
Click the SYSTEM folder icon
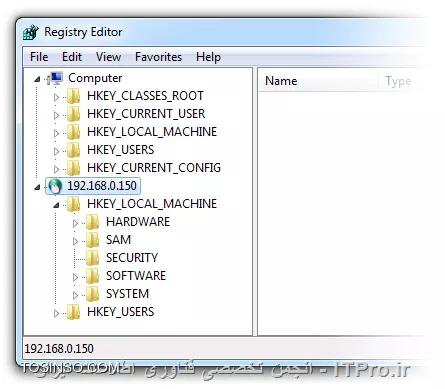(x=92, y=294)
